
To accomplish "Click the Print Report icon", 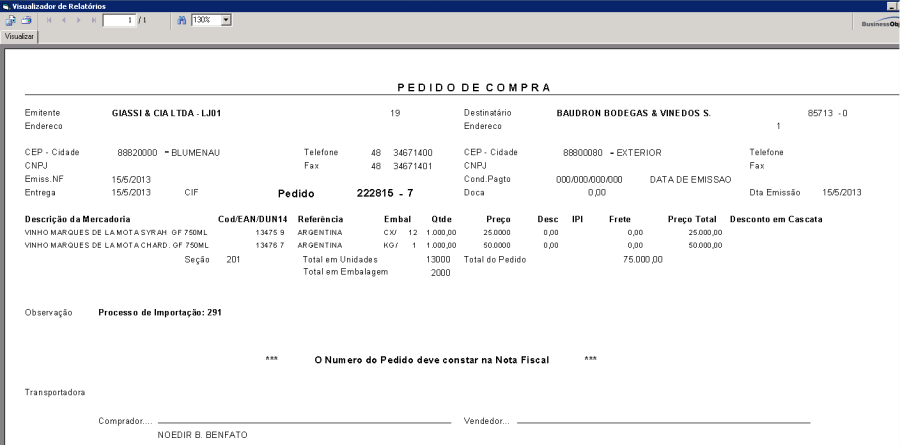I will pos(26,20).
